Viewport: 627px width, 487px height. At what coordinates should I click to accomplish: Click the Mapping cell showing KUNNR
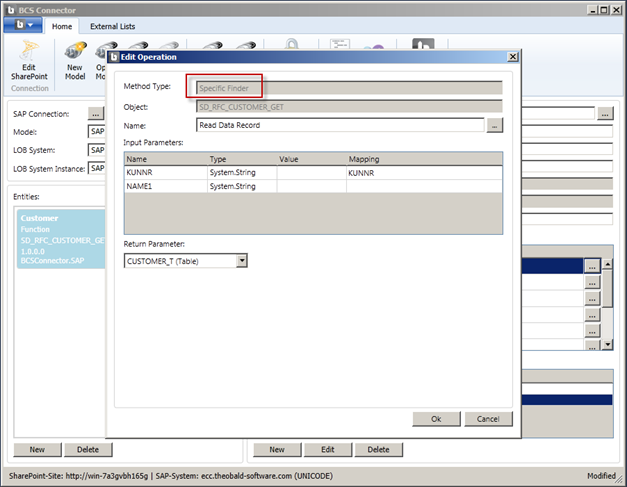click(x=422, y=172)
